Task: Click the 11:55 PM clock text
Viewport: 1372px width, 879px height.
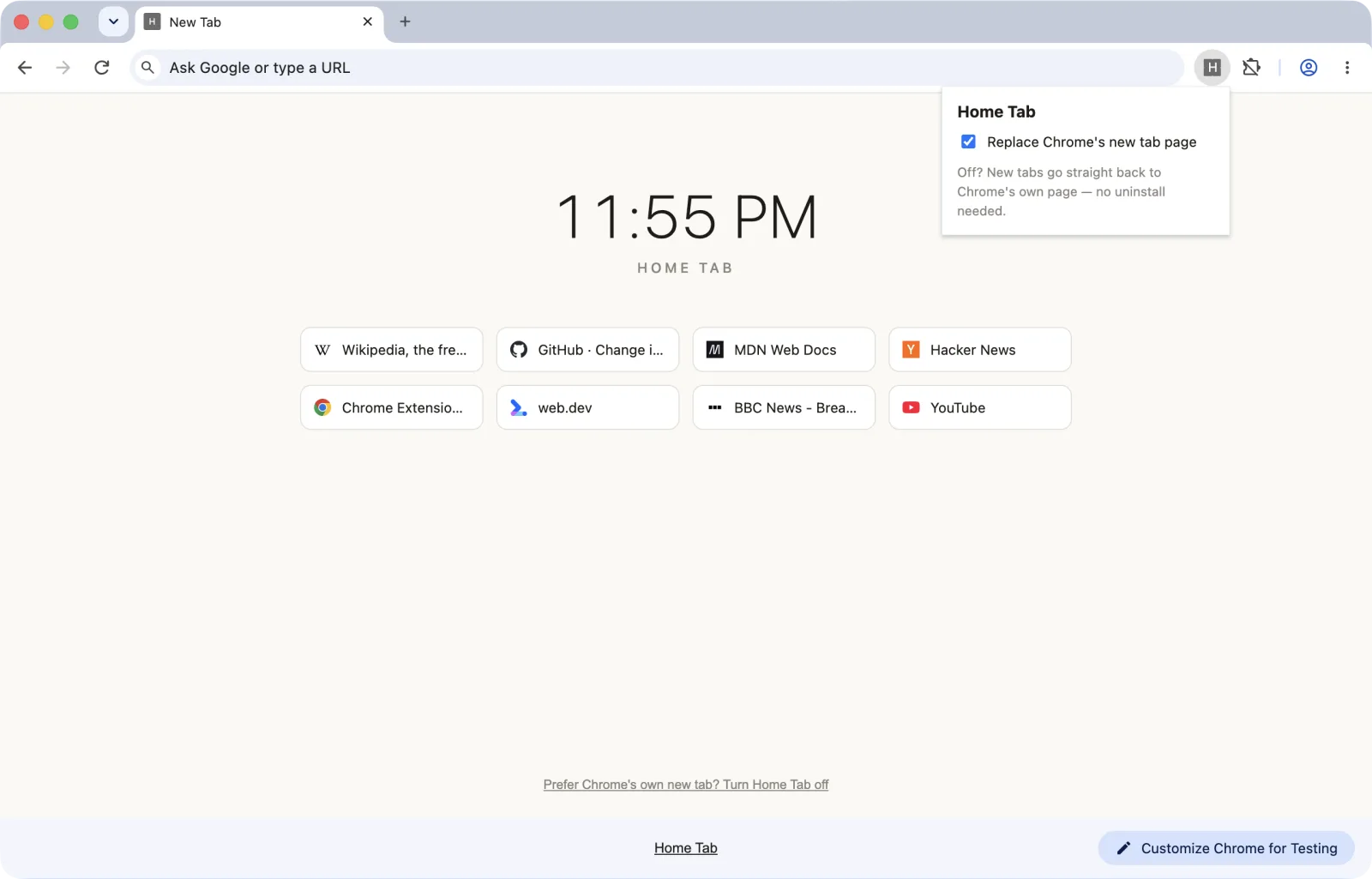Action: click(x=687, y=217)
